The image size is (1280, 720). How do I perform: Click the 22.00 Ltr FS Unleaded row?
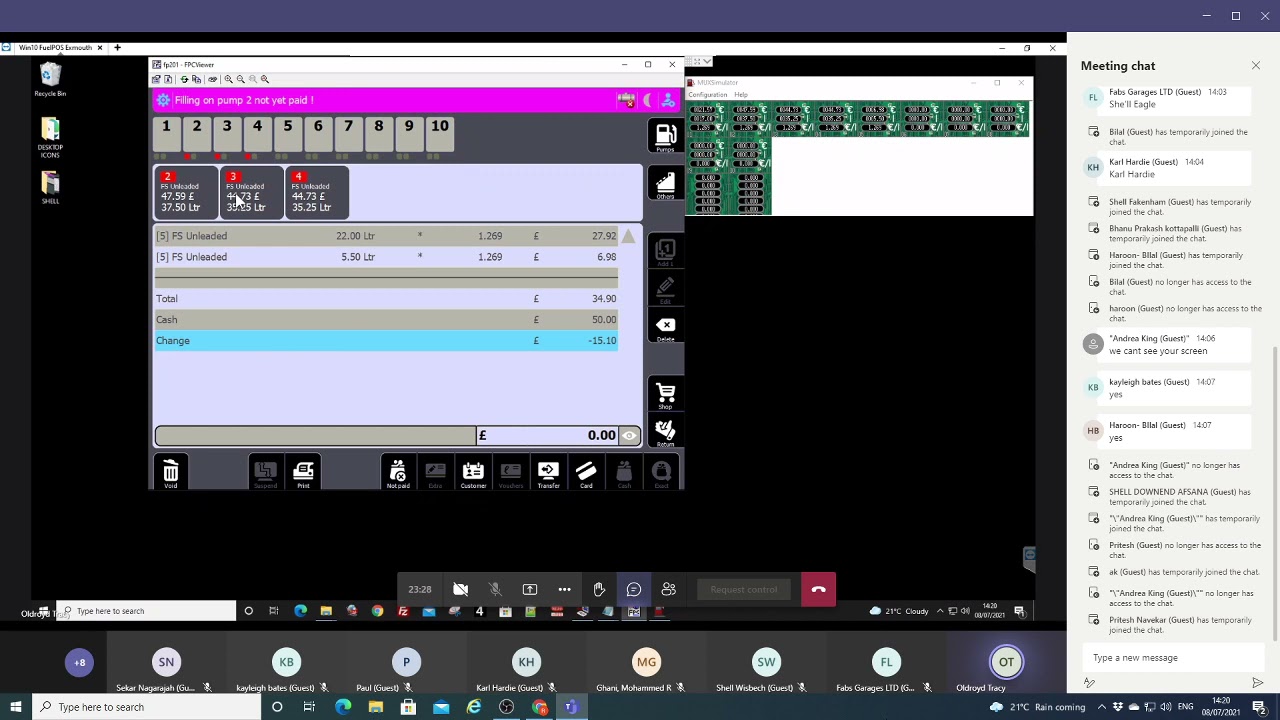[x=386, y=236]
